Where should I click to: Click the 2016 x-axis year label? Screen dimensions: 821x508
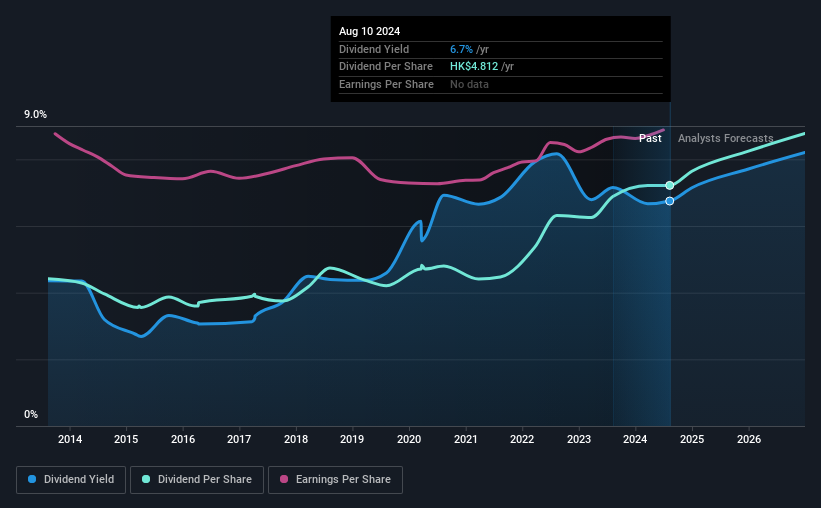(183, 439)
